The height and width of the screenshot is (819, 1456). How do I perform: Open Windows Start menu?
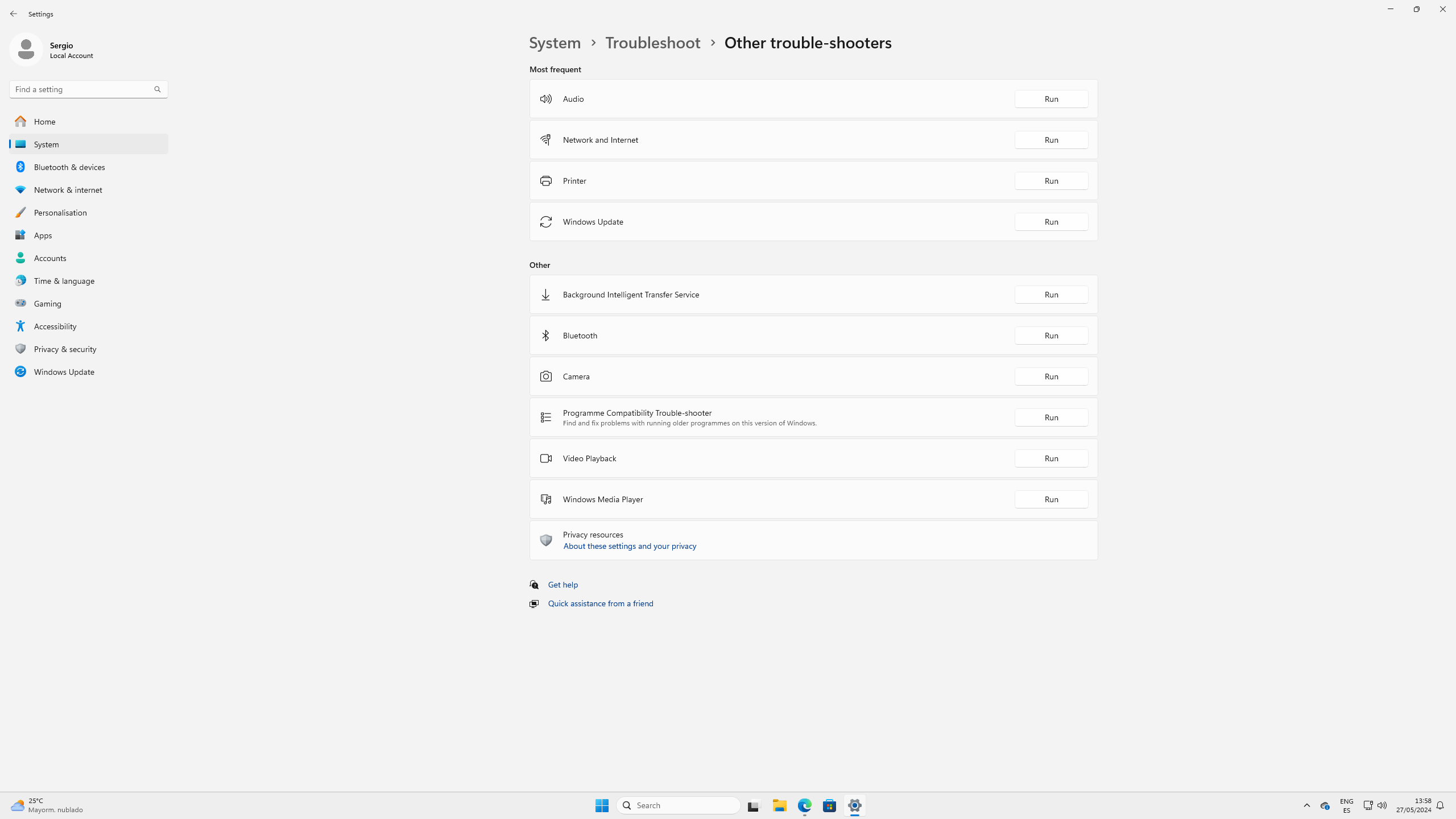[x=602, y=805]
